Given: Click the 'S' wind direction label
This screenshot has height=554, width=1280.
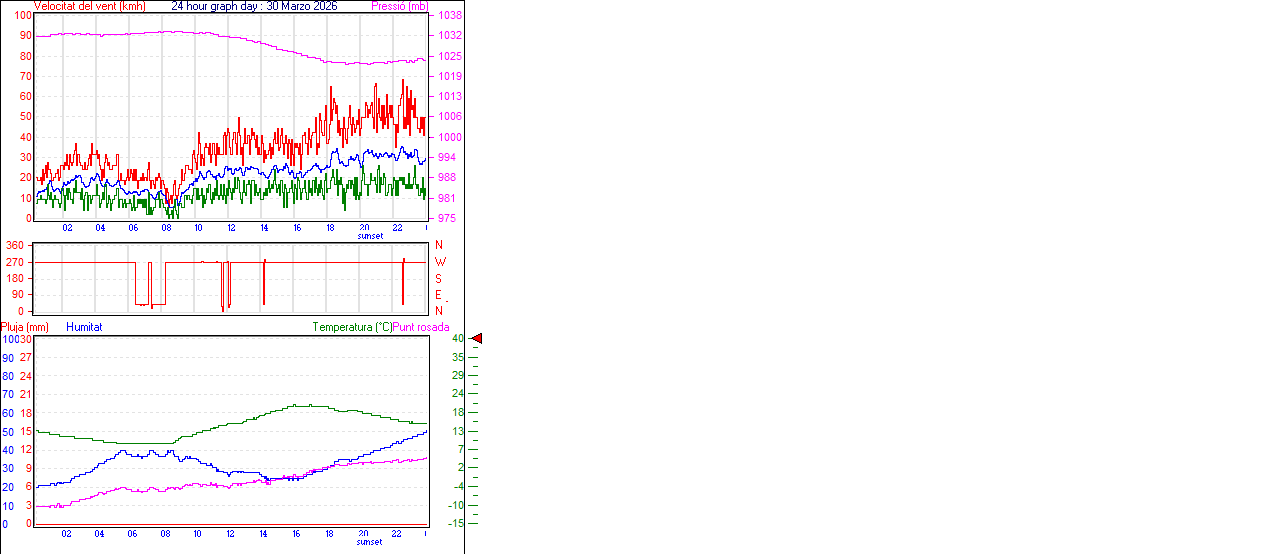Looking at the screenshot, I should tap(438, 279).
